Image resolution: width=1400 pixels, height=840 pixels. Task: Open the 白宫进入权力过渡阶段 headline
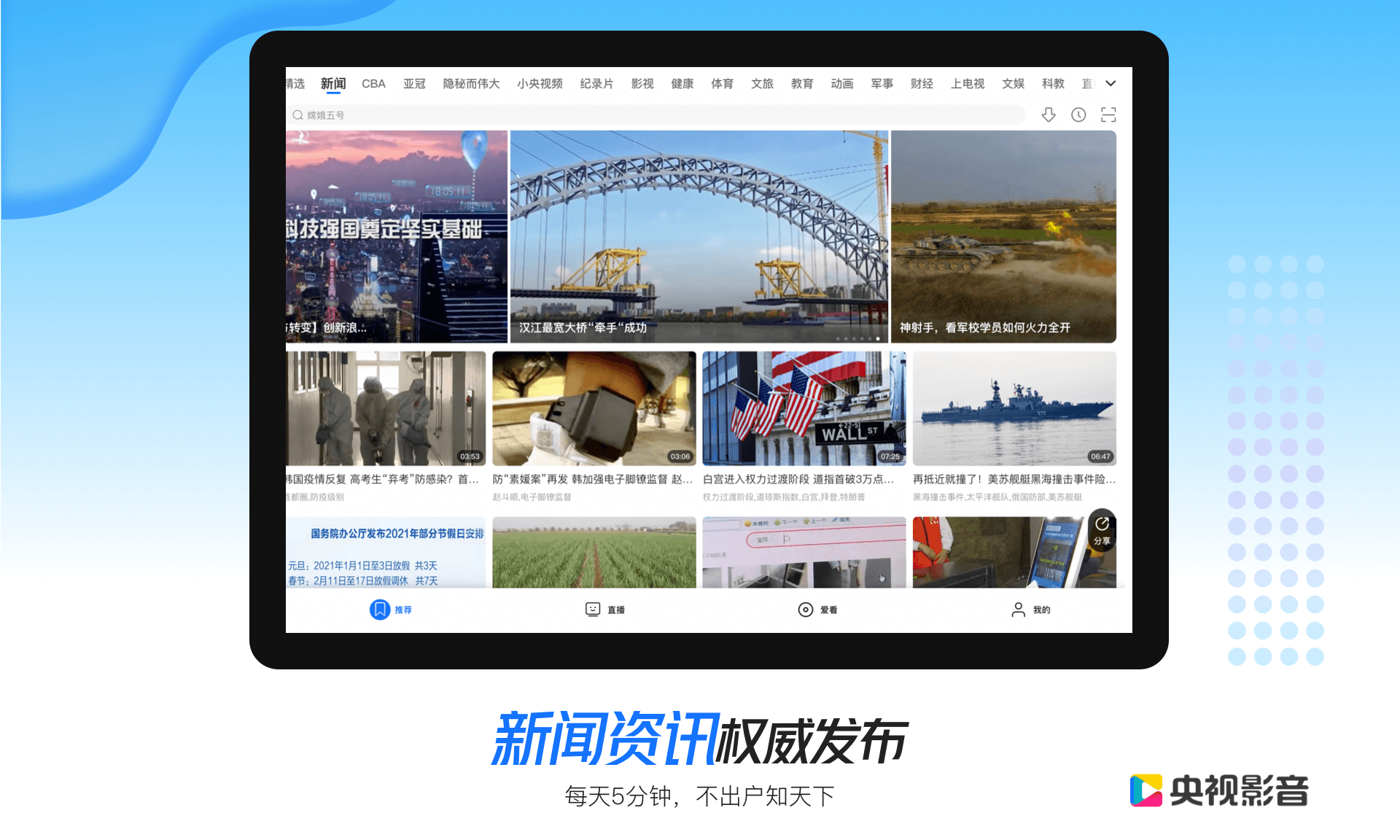pos(798,479)
